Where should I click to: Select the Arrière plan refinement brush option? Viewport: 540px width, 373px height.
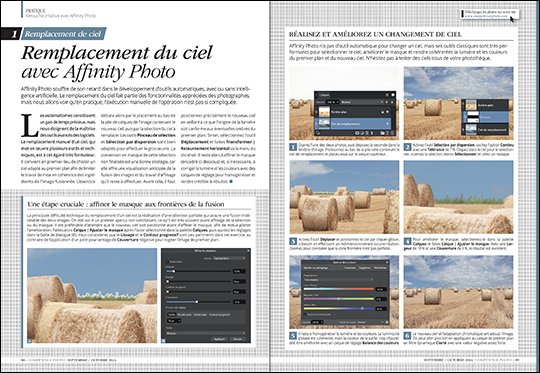[200, 314]
